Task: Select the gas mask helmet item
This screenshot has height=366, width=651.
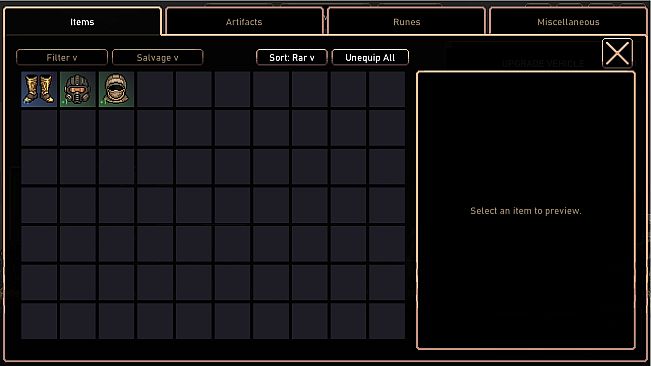Action: point(78,89)
